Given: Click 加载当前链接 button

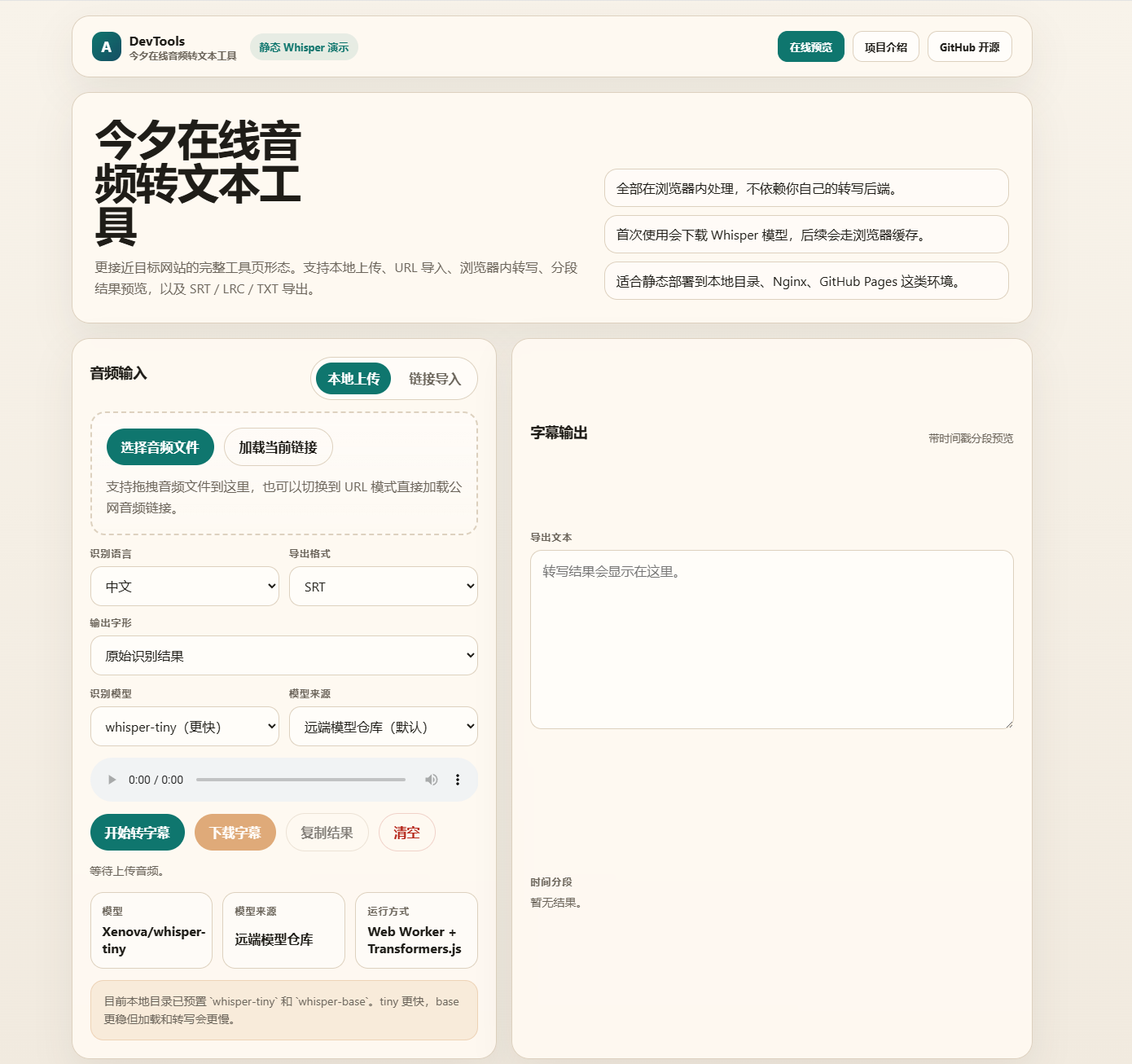Looking at the screenshot, I should [279, 447].
